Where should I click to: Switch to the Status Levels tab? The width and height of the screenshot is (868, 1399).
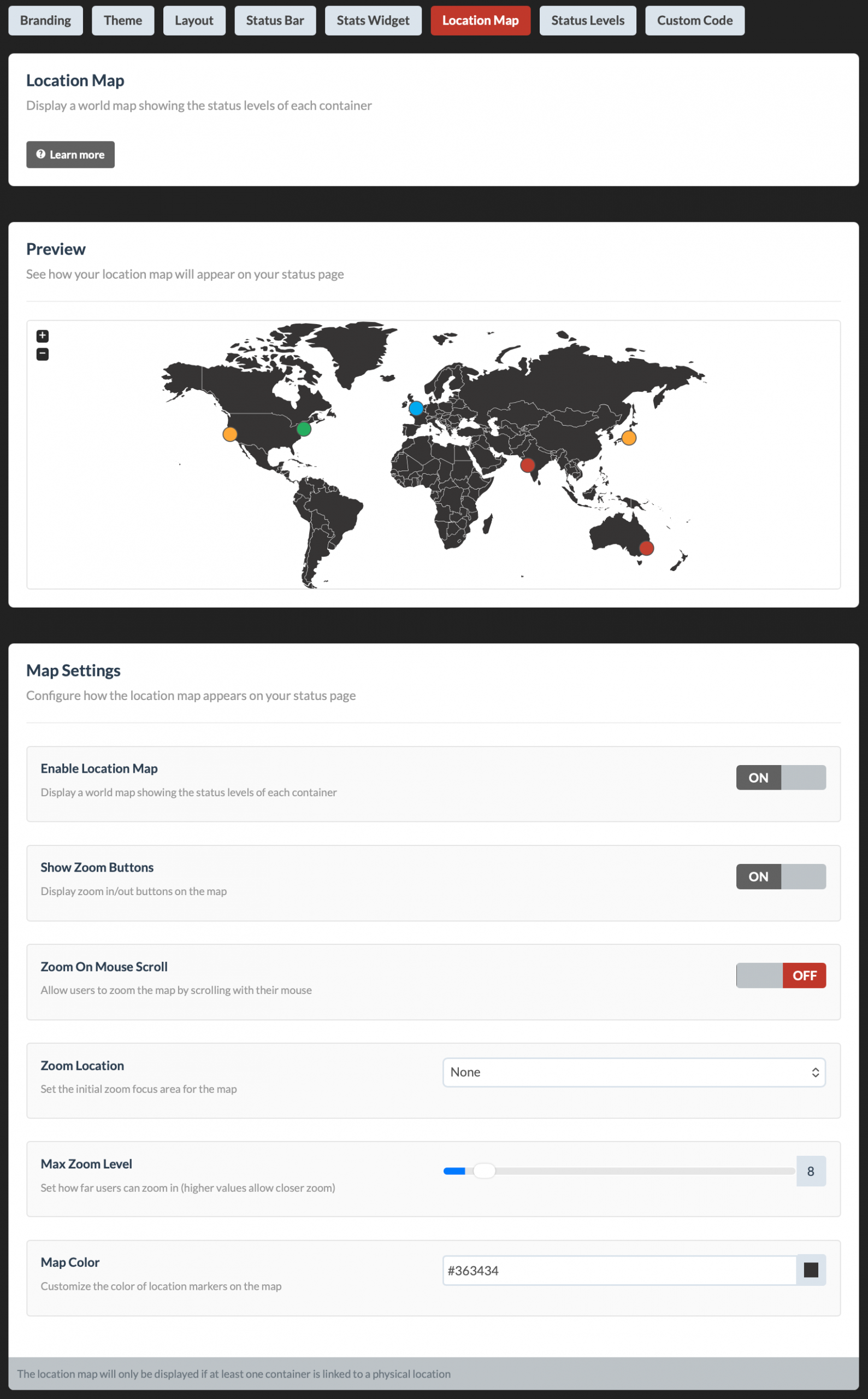click(587, 21)
